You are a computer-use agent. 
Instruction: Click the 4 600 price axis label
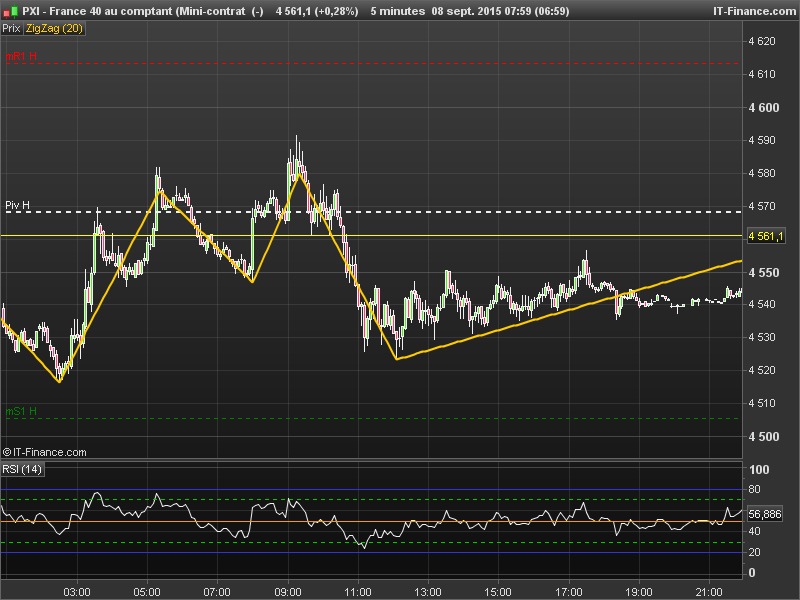(x=764, y=108)
